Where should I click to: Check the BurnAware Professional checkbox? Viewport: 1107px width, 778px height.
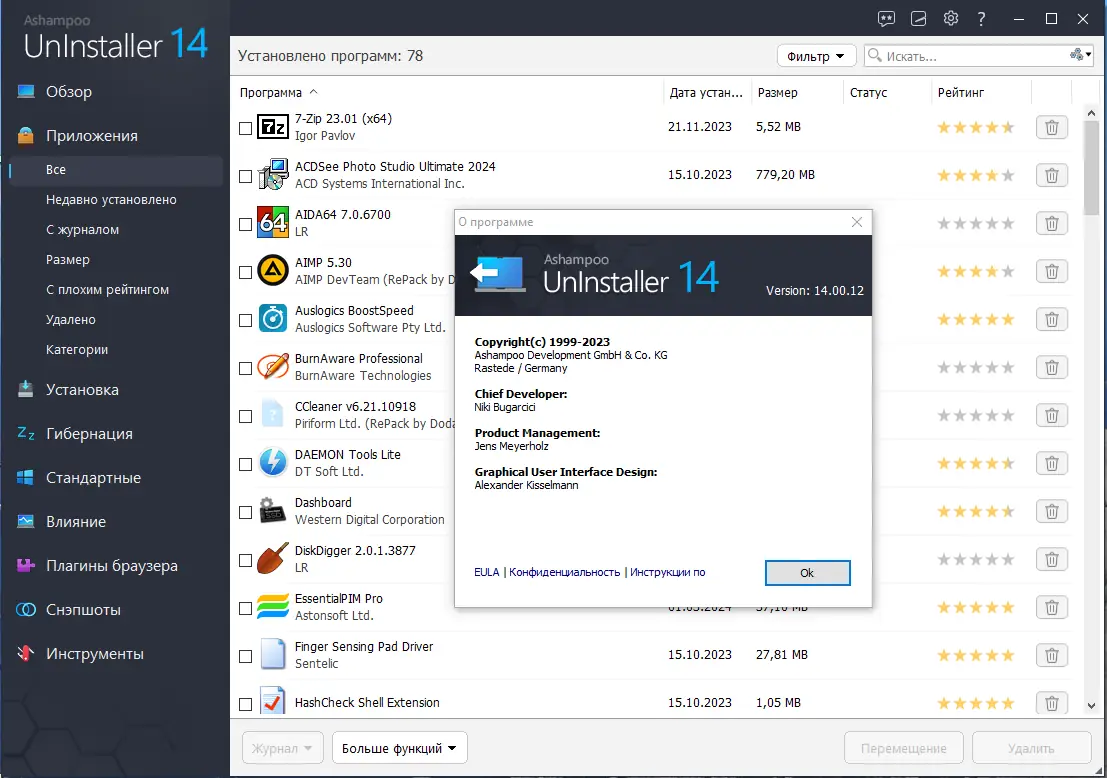tap(245, 369)
